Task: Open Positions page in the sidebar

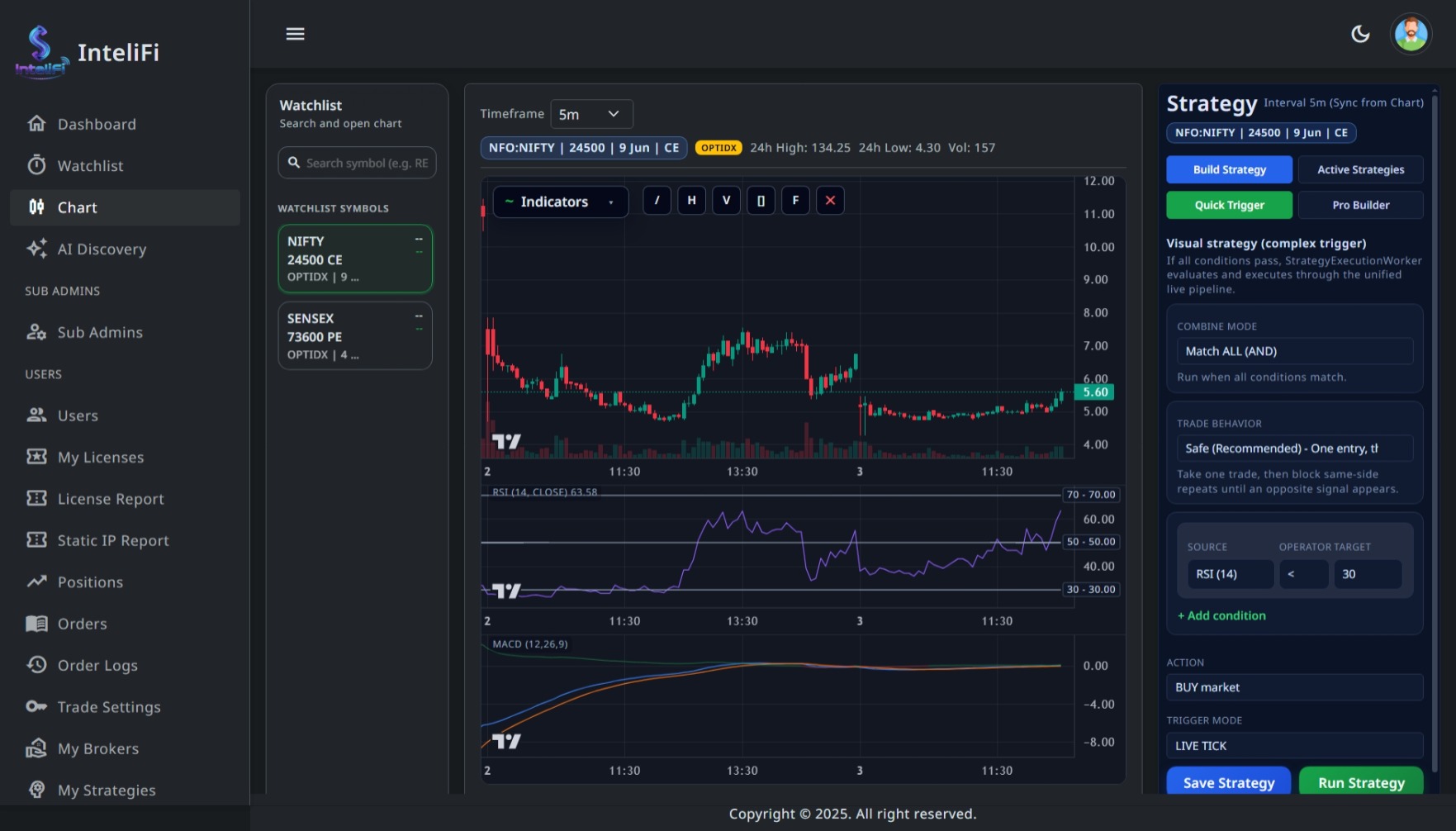Action: click(x=125, y=582)
